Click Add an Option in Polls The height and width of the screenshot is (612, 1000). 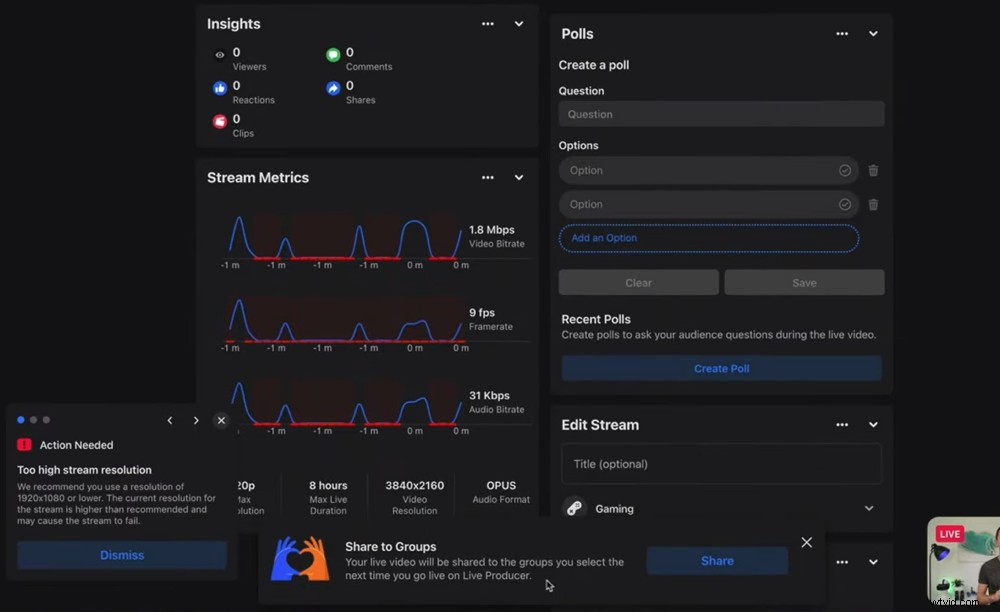[708, 239]
